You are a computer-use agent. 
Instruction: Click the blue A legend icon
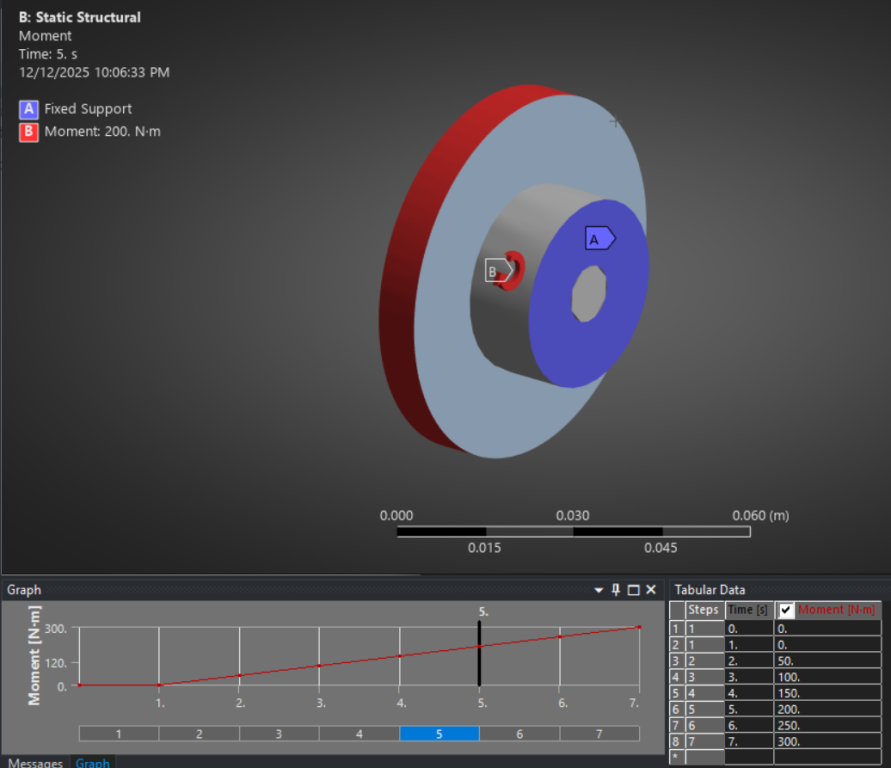coord(28,109)
